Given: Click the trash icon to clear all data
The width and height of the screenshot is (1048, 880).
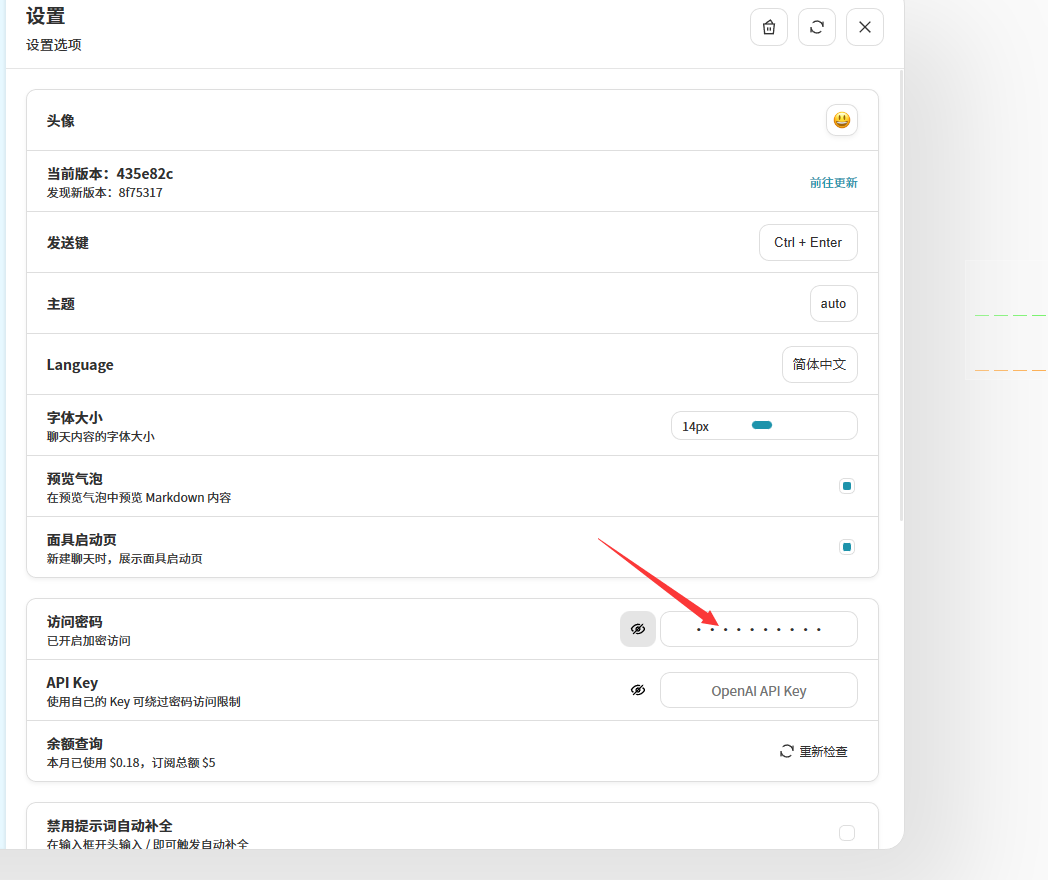Looking at the screenshot, I should pyautogui.click(x=768, y=27).
